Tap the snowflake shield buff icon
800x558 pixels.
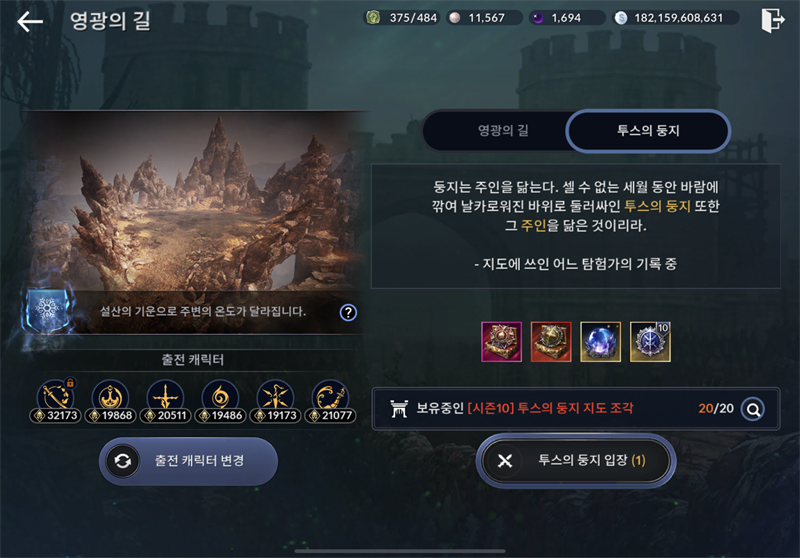point(47,310)
